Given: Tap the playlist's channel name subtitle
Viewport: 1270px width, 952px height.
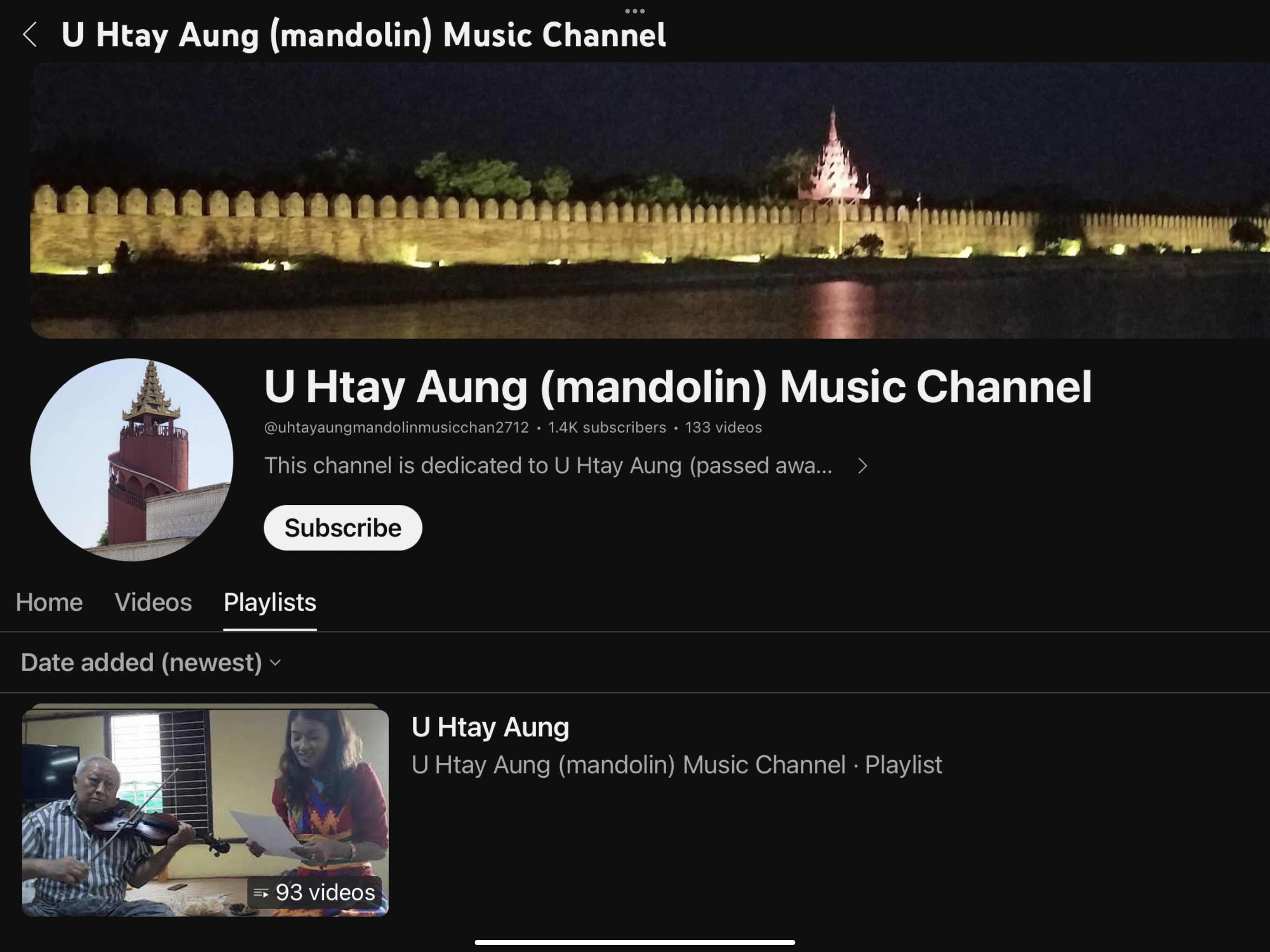Looking at the screenshot, I should point(628,765).
